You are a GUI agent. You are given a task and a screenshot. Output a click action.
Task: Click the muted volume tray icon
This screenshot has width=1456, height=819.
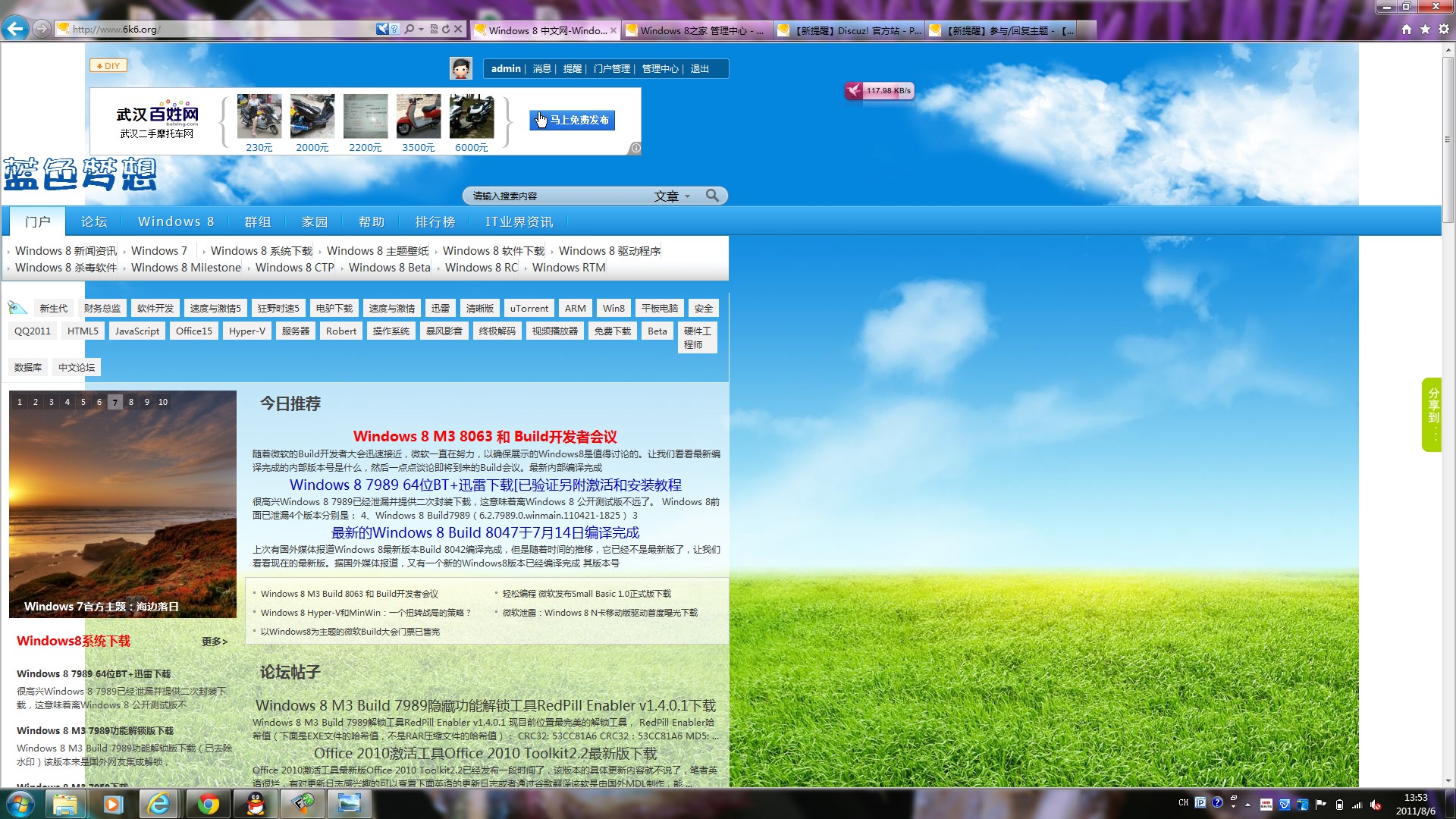[x=1376, y=804]
